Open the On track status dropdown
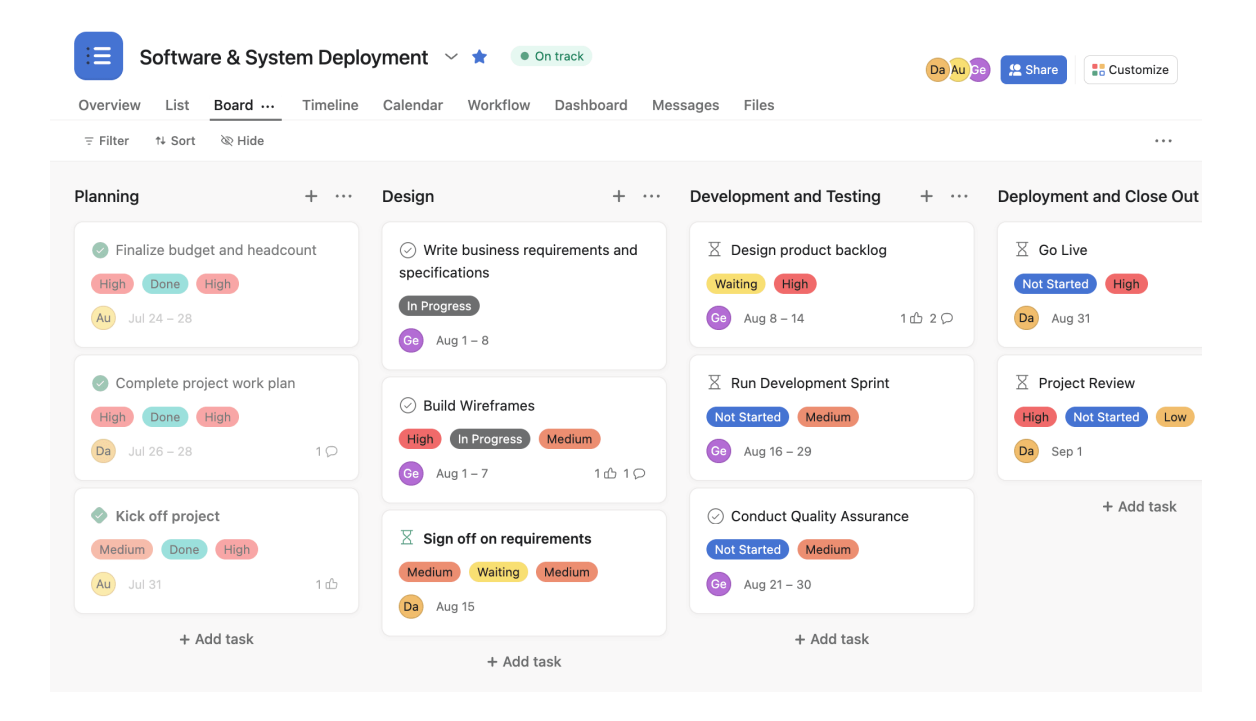The image size is (1256, 721). tap(551, 56)
